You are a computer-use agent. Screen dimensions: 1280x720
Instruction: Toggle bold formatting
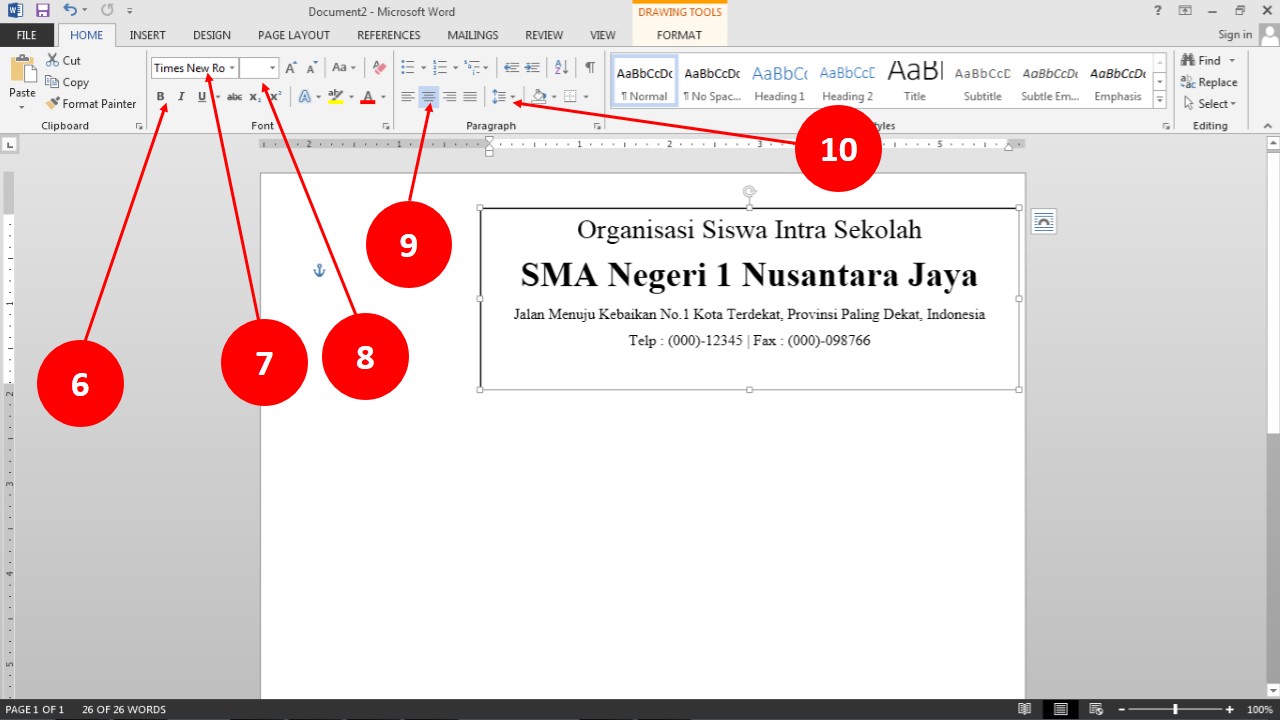[160, 97]
